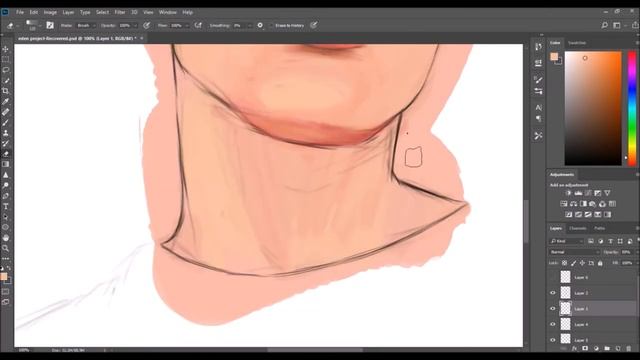Toggle lock transparent pixels
The image size is (640, 360).
click(564, 263)
